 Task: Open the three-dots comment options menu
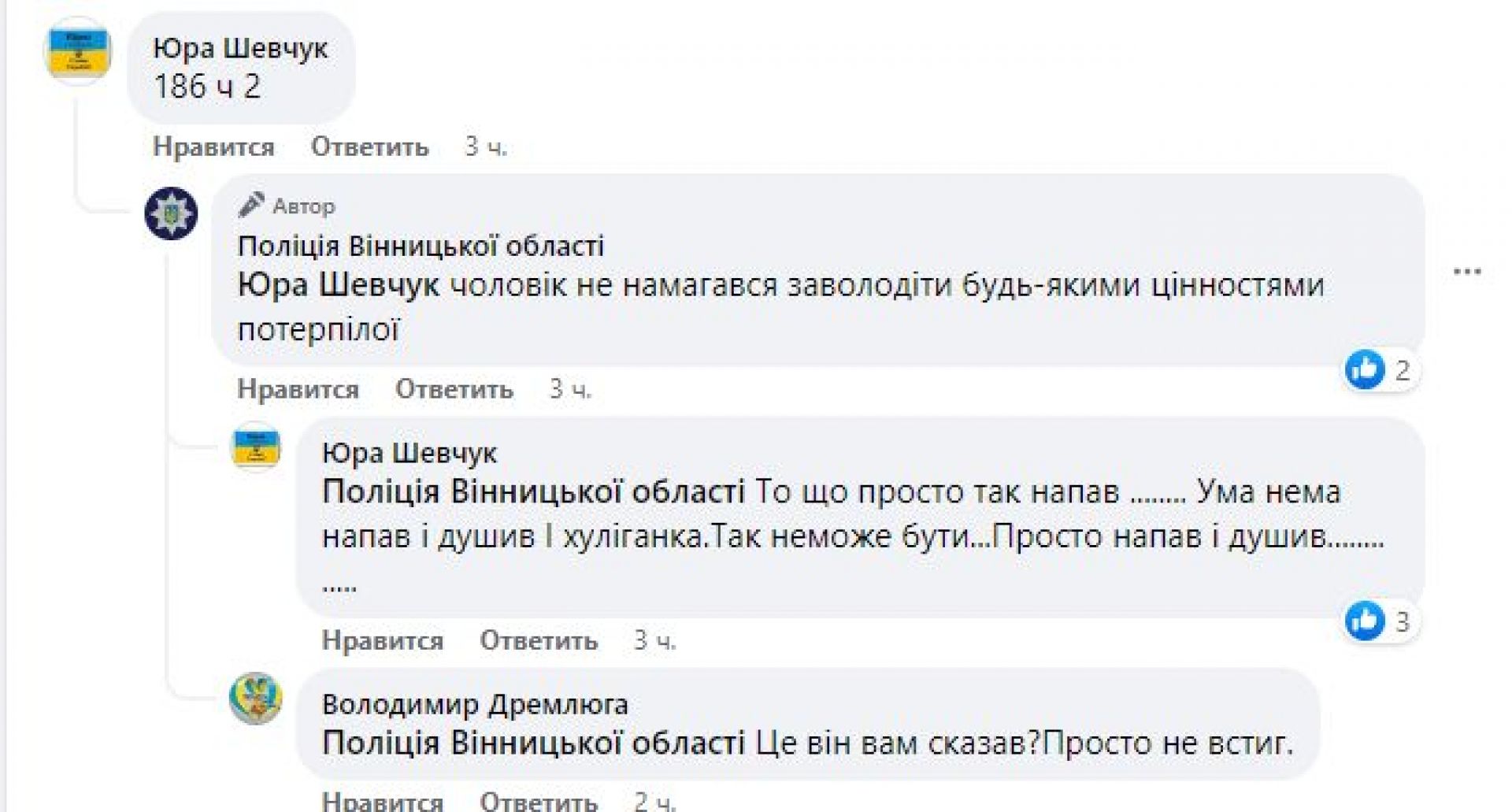[1467, 272]
